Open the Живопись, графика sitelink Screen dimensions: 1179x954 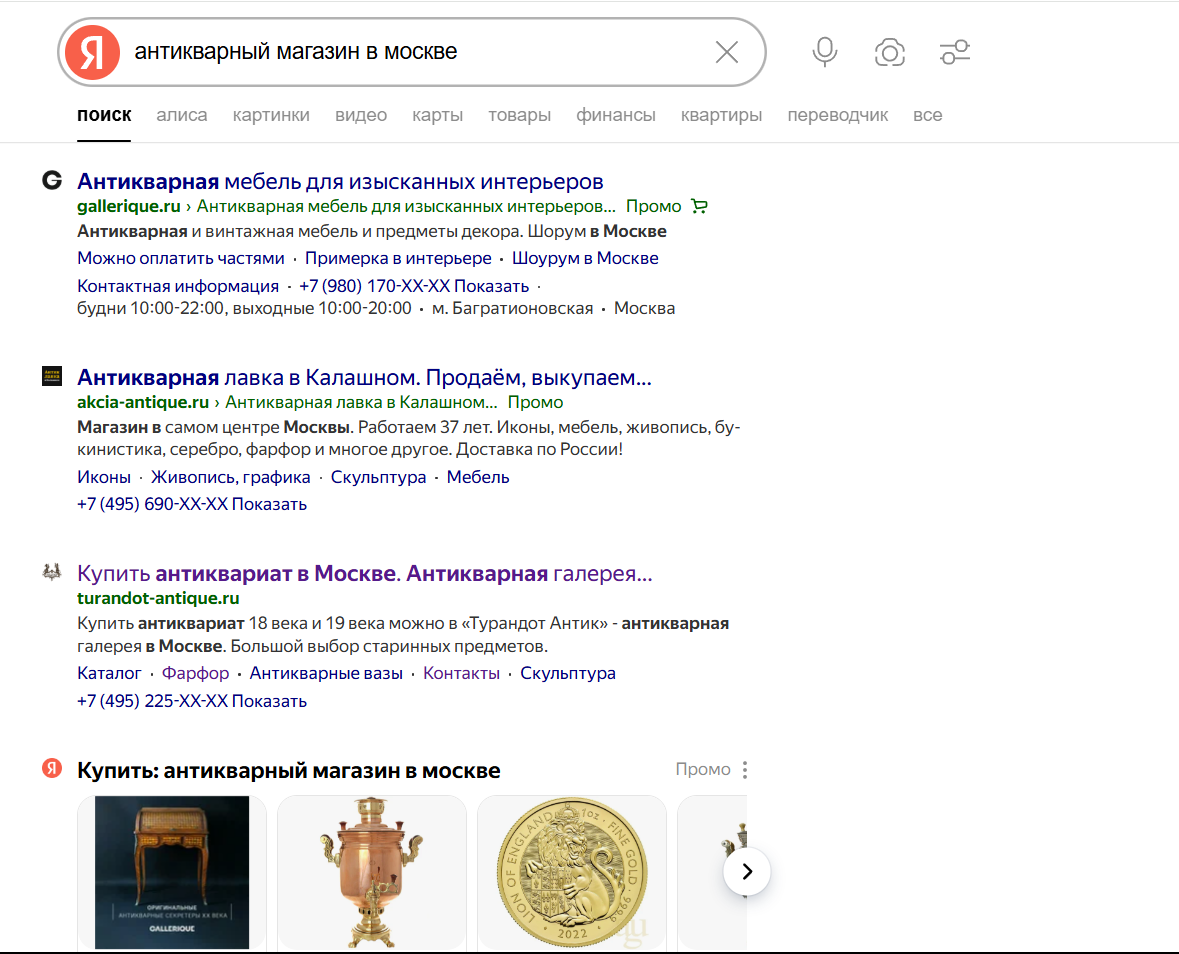tap(231, 477)
